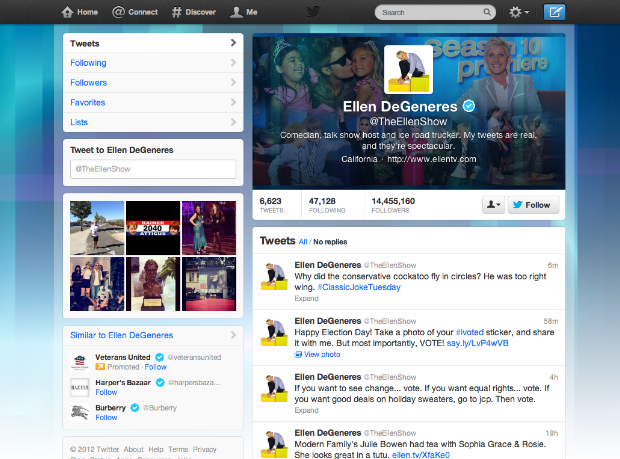Click the Following row chevron arrow
620x459 pixels.
coord(233,62)
